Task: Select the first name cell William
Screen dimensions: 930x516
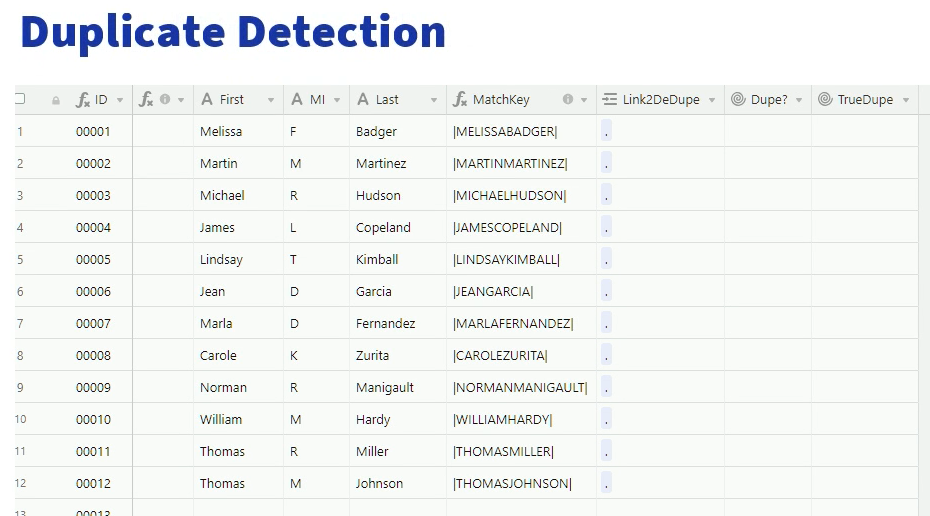Action: point(238,419)
